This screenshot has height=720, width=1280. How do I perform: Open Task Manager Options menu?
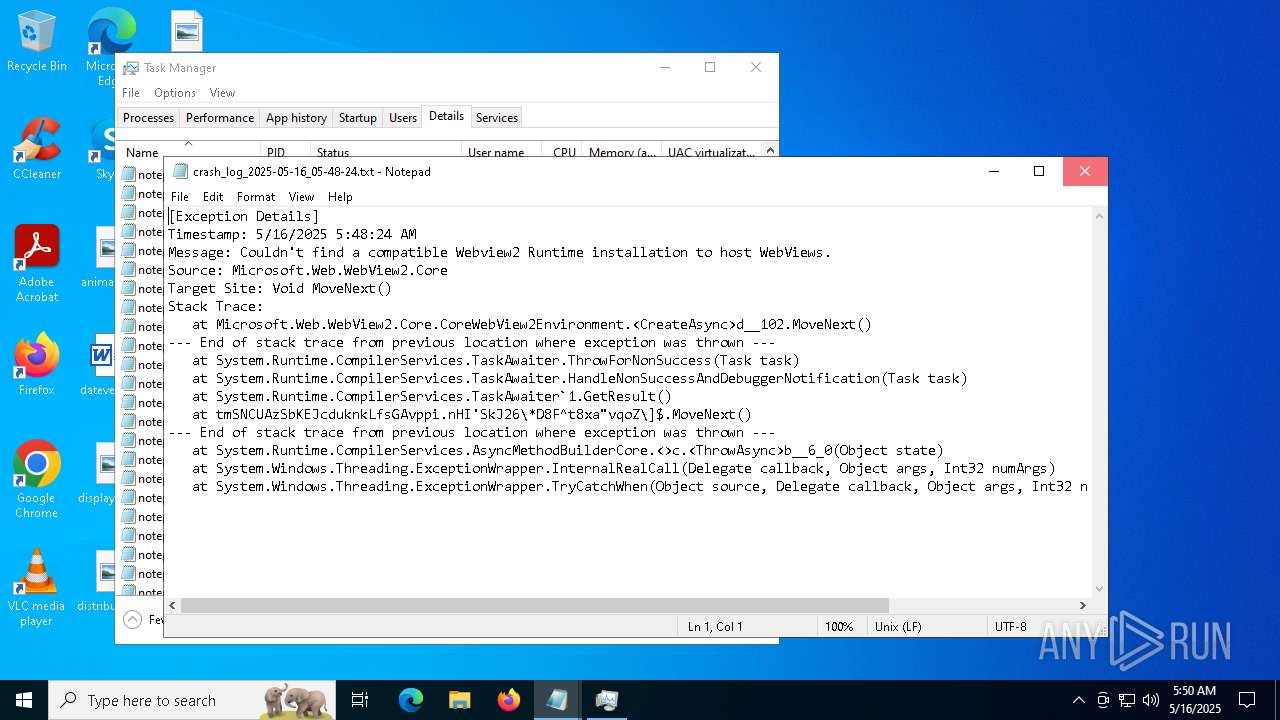tap(175, 93)
